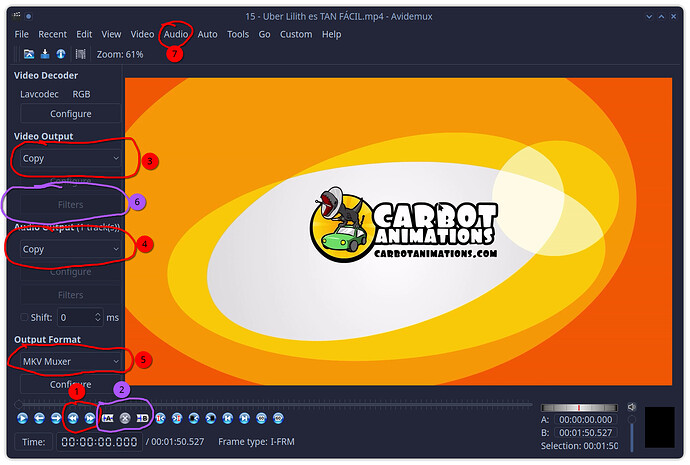690x465 pixels.
Task: Click the black audio meter box
Action: point(659,427)
